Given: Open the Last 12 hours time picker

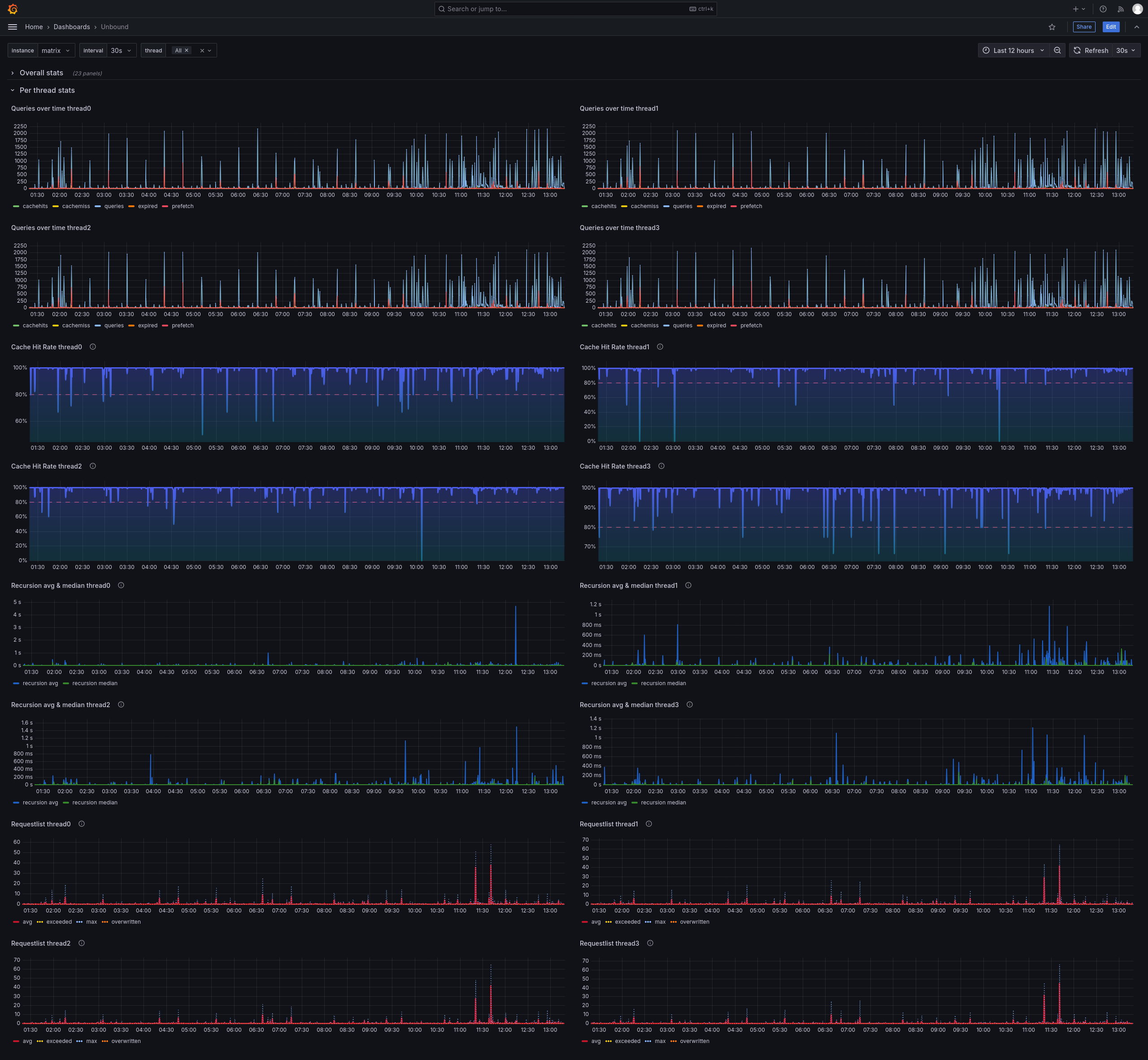Looking at the screenshot, I should tap(1013, 51).
